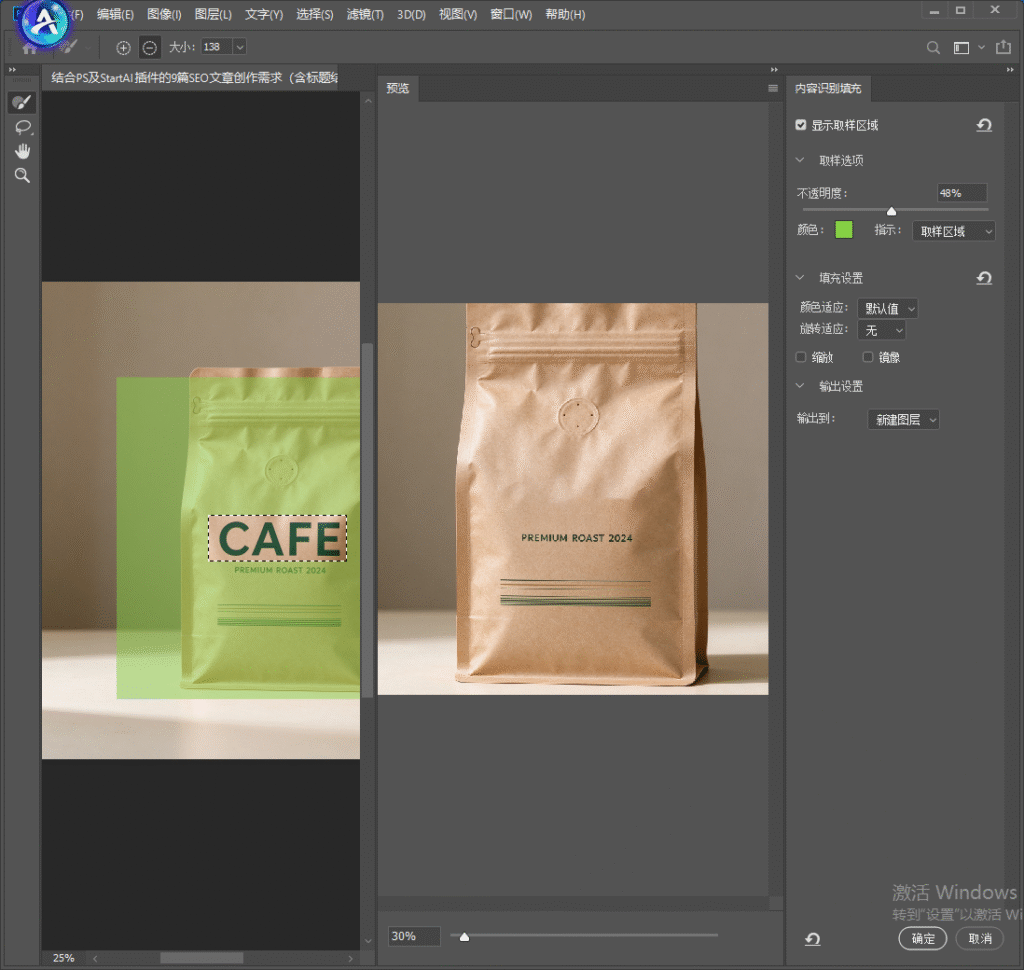Click the search magnifier icon at top right
Screen dimensions: 1024x970
933,48
